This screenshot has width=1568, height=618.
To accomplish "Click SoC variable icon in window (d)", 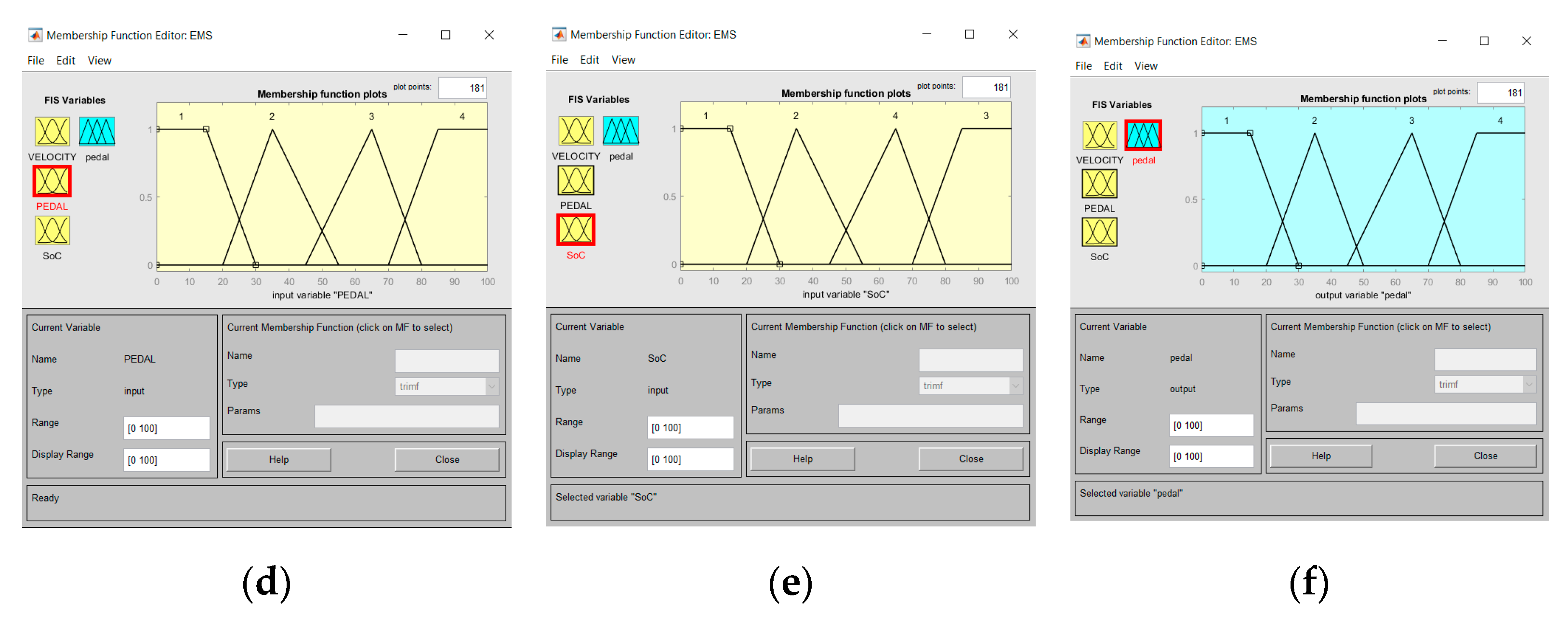I will (x=52, y=231).
